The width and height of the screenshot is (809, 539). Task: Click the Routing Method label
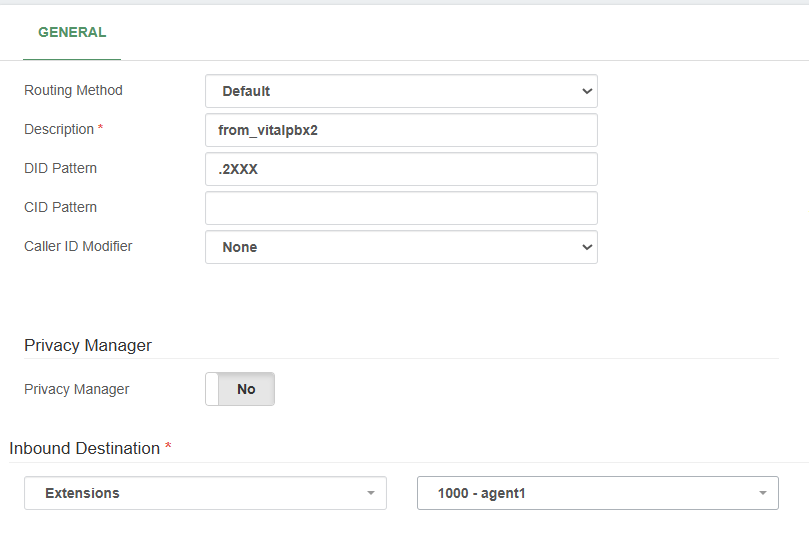[73, 90]
